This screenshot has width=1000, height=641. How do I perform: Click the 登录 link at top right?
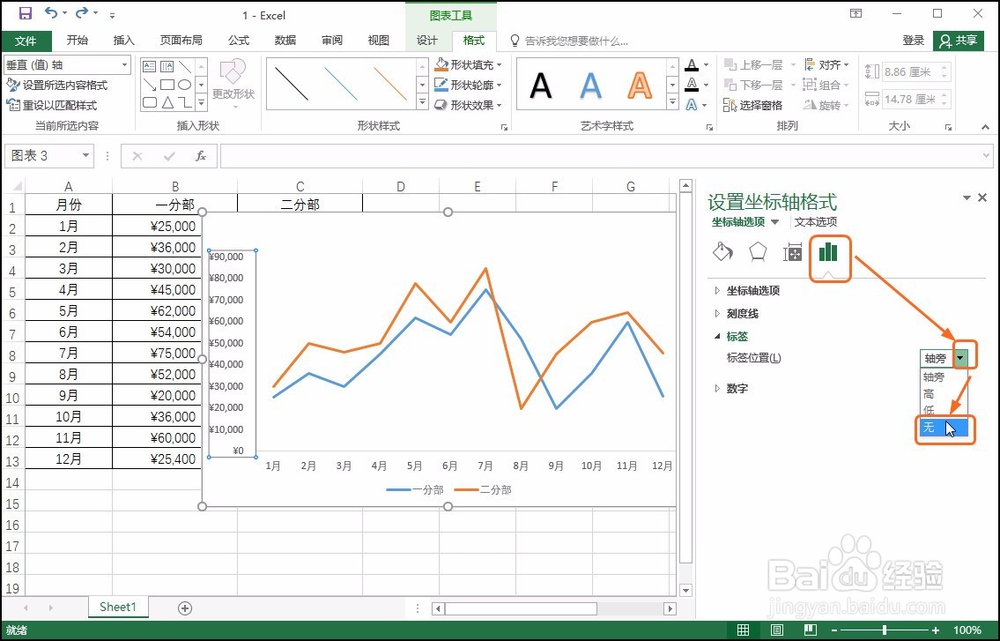pos(912,41)
